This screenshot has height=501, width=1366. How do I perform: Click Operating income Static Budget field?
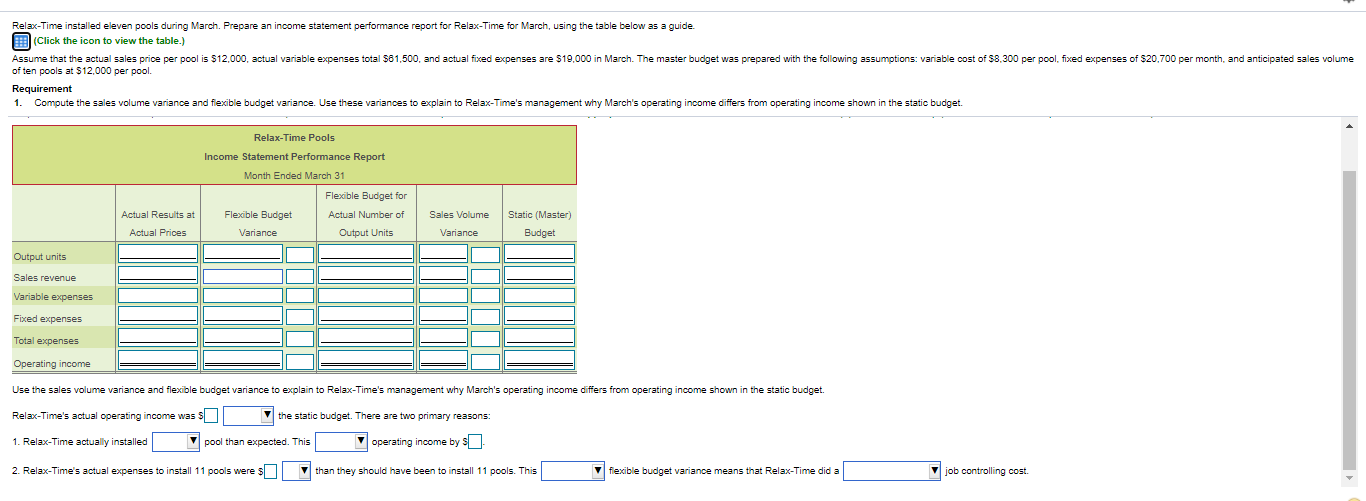click(540, 360)
